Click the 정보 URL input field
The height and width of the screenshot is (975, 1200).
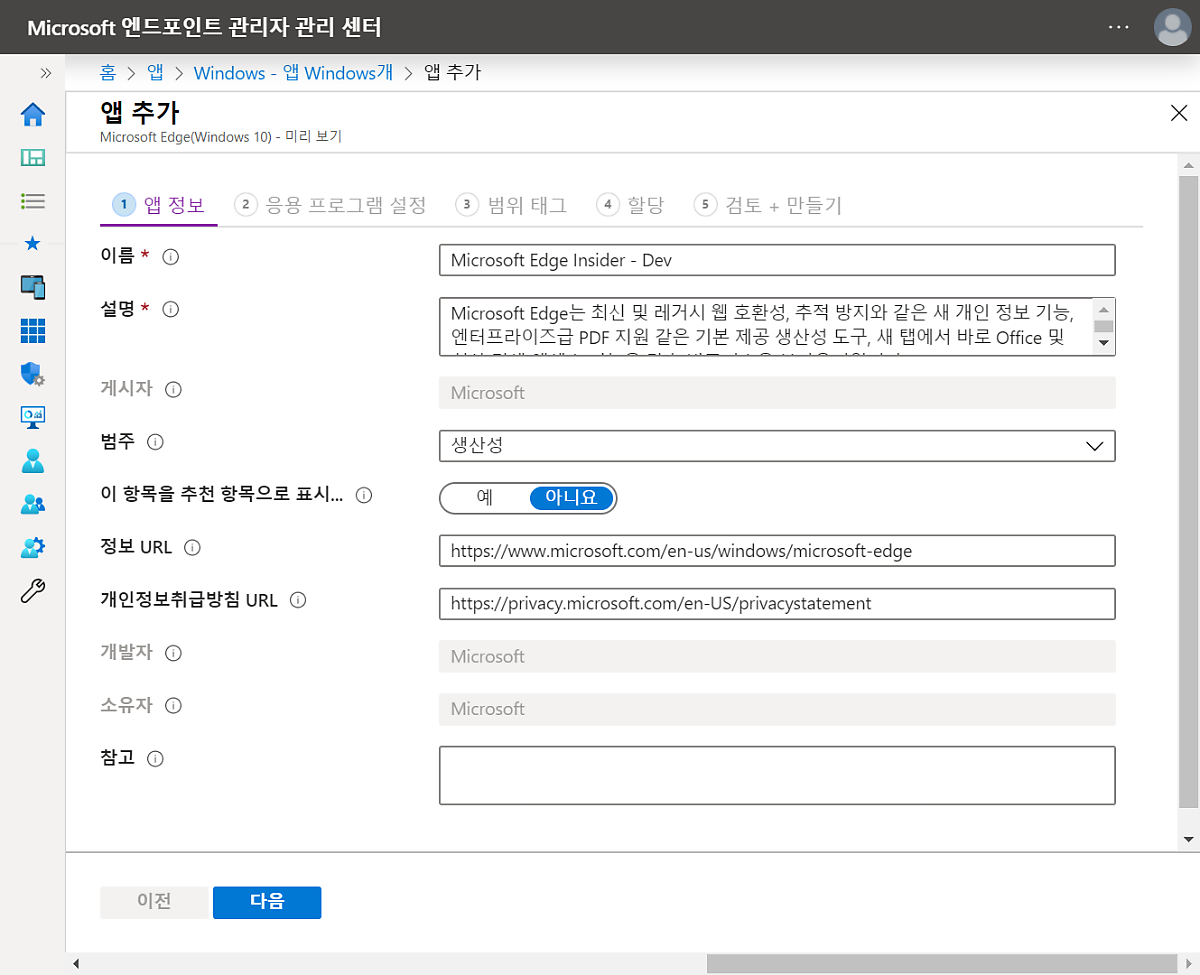click(x=777, y=550)
